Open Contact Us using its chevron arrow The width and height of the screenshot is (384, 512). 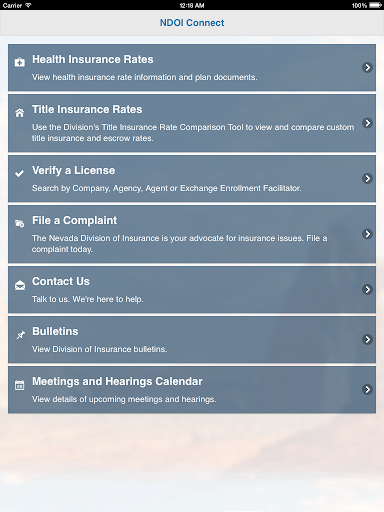click(x=367, y=289)
